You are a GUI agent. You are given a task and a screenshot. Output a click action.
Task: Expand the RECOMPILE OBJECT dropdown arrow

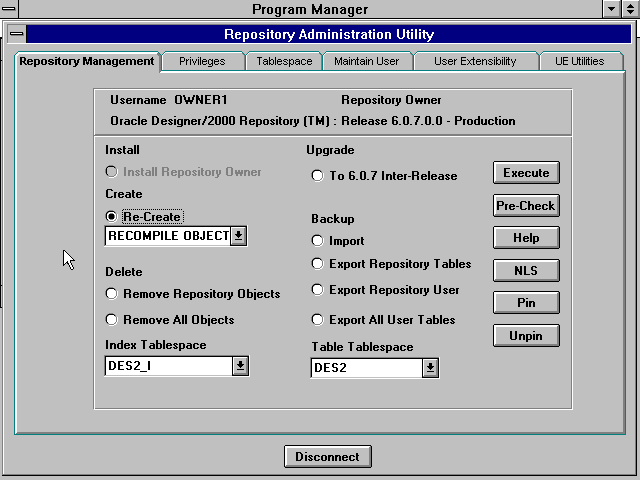coord(238,236)
